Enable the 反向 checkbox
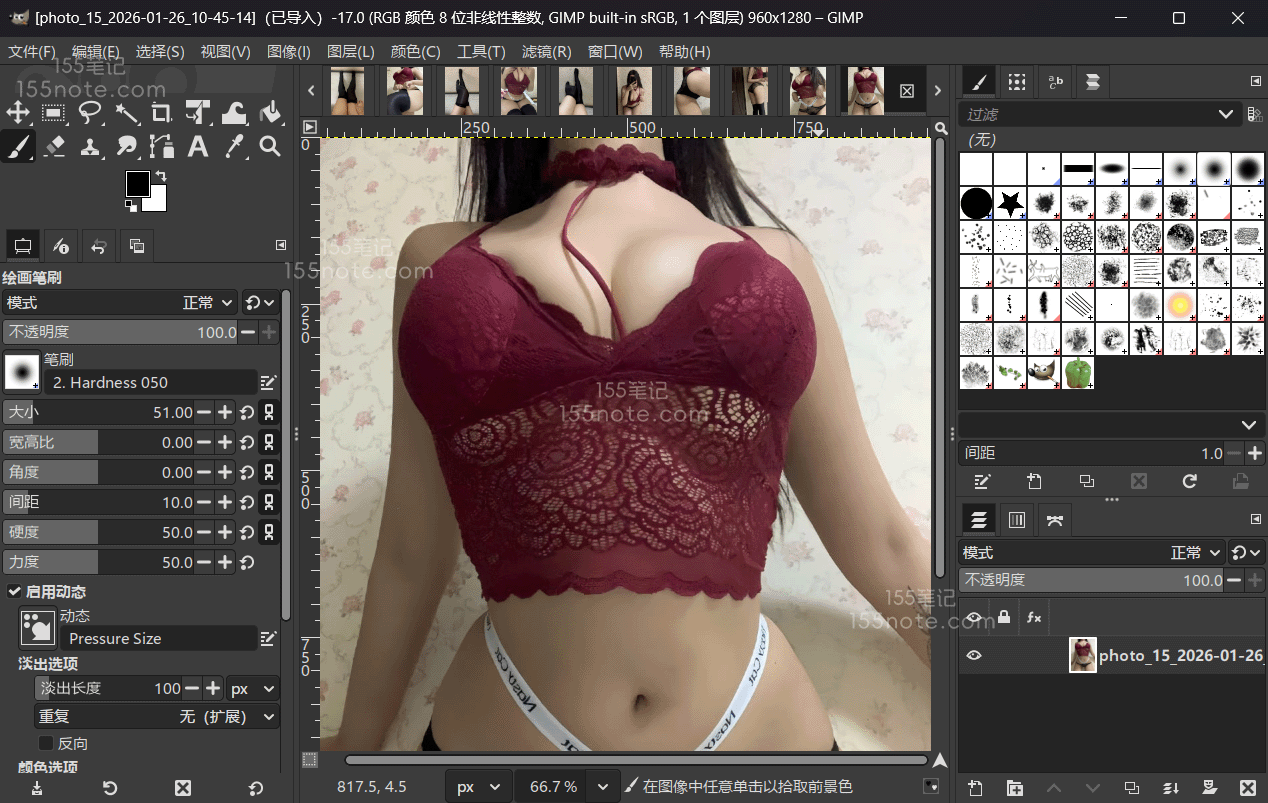 [x=46, y=743]
